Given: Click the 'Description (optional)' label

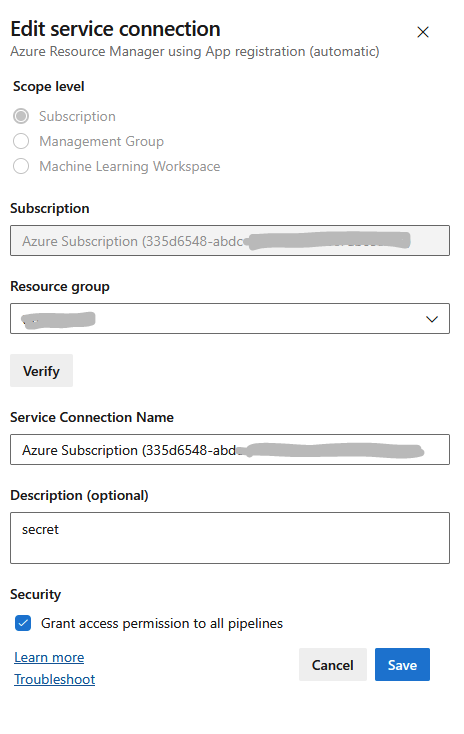Looking at the screenshot, I should click(79, 495).
